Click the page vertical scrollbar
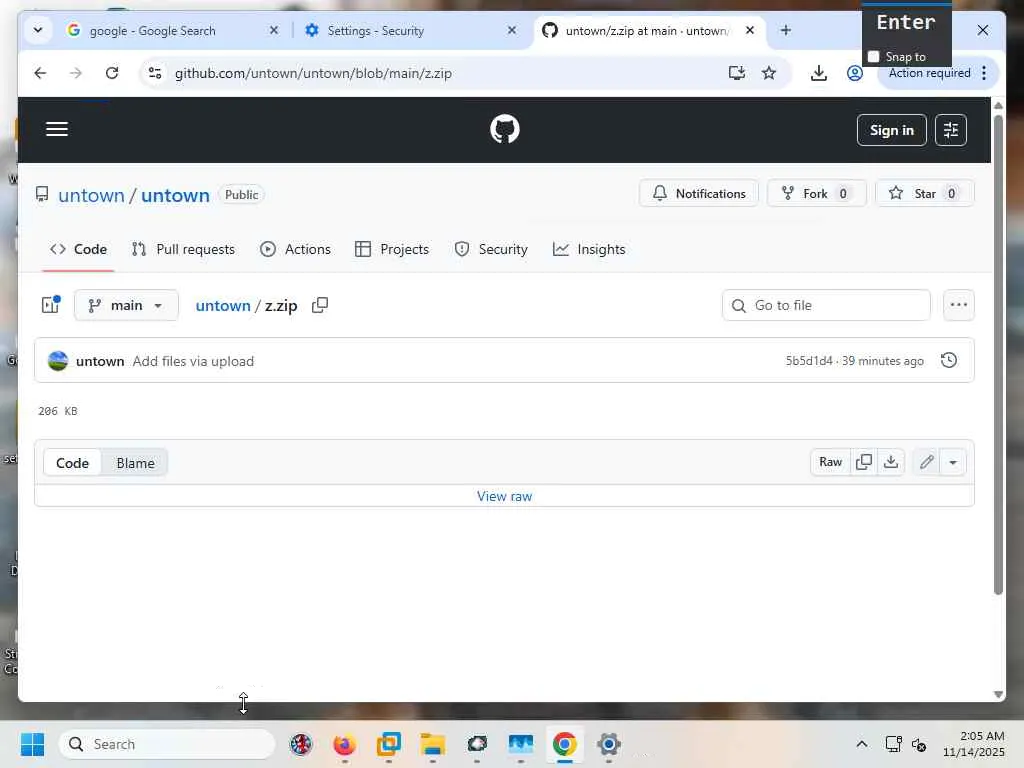 [998, 356]
